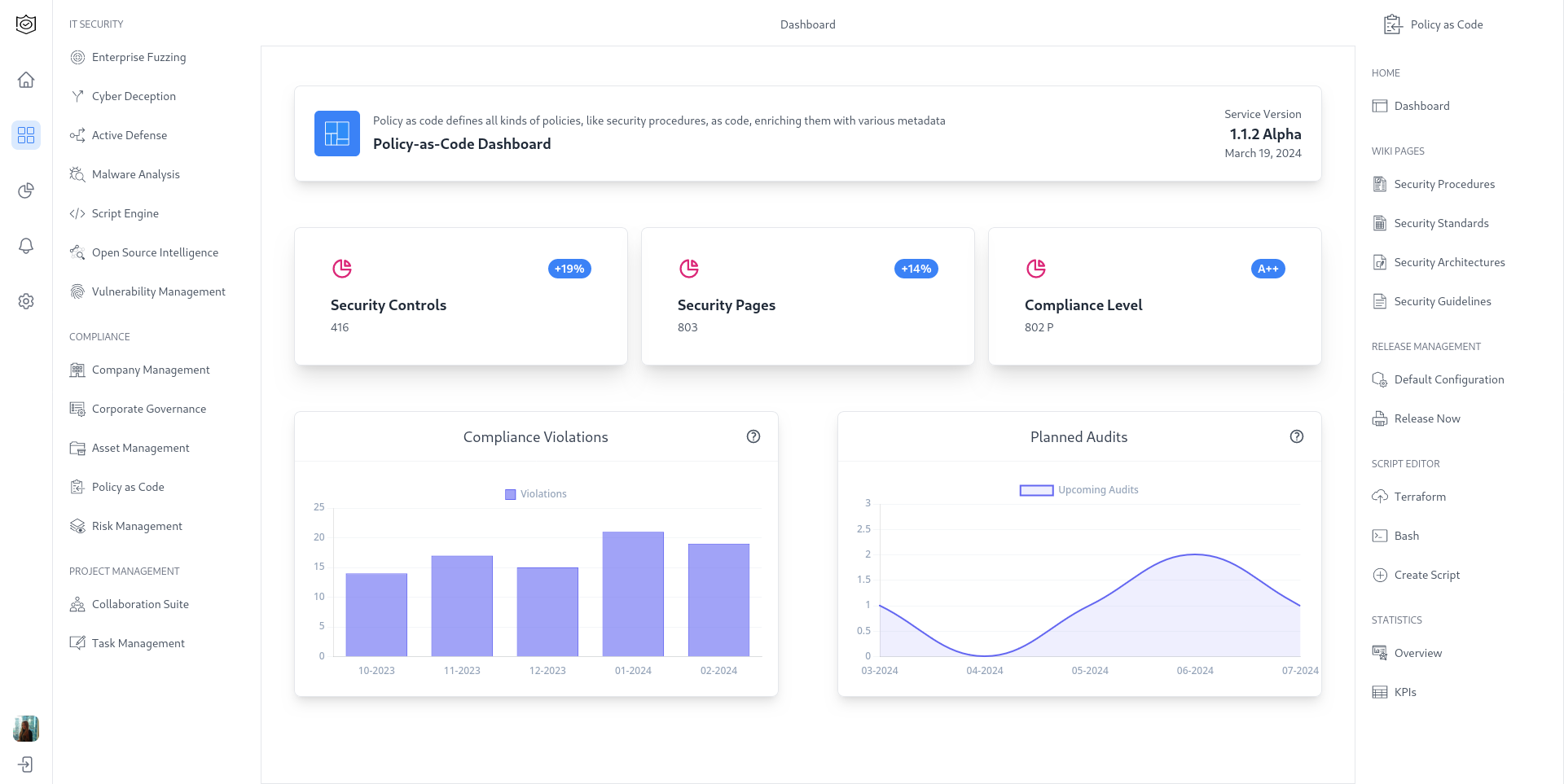Screen dimensions: 1564x784
Task: Toggle the Upcoming Audits legend item
Action: tap(1079, 490)
